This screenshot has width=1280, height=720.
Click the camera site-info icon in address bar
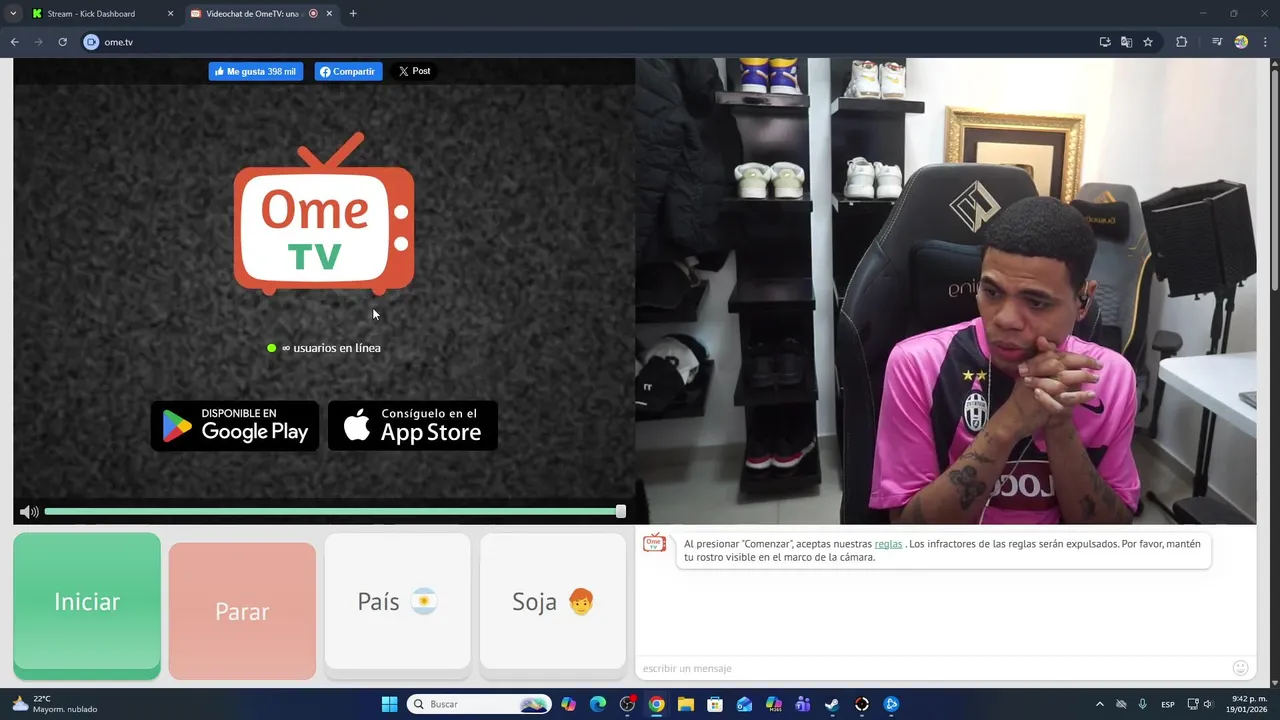click(x=91, y=42)
